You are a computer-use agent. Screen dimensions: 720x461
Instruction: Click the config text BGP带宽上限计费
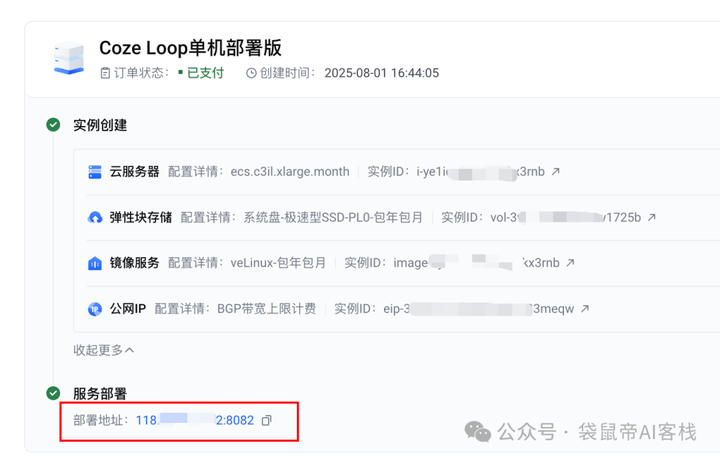(x=266, y=309)
